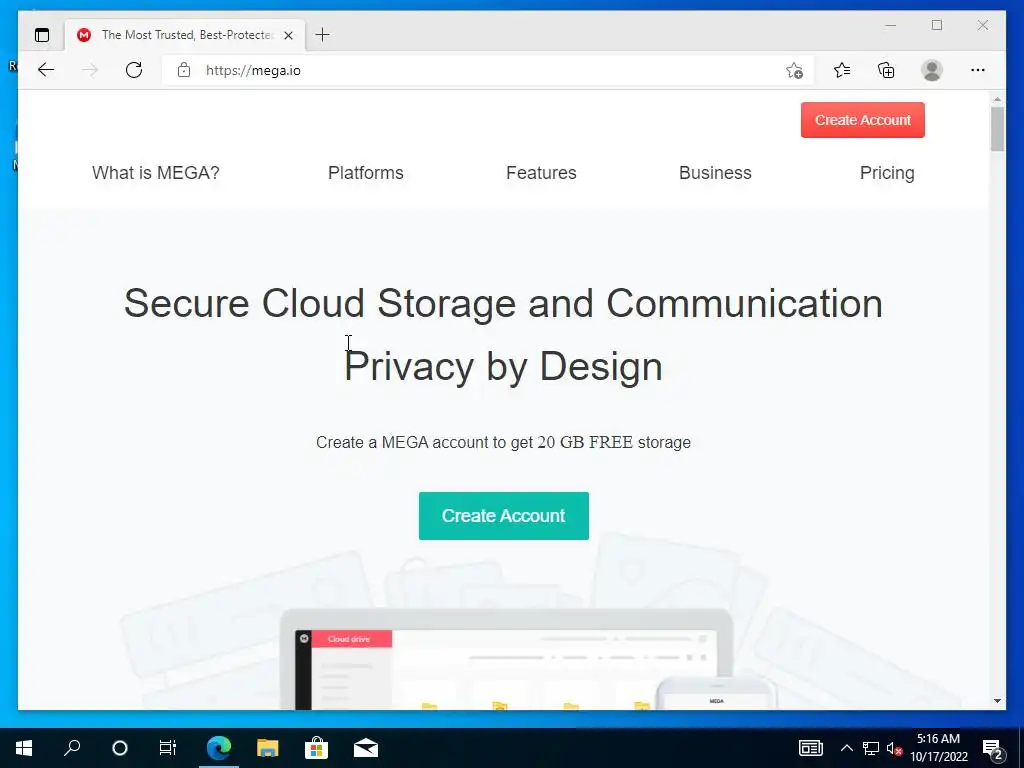1024x768 pixels.
Task: Click the page scrollbar up arrow
Action: click(997, 99)
